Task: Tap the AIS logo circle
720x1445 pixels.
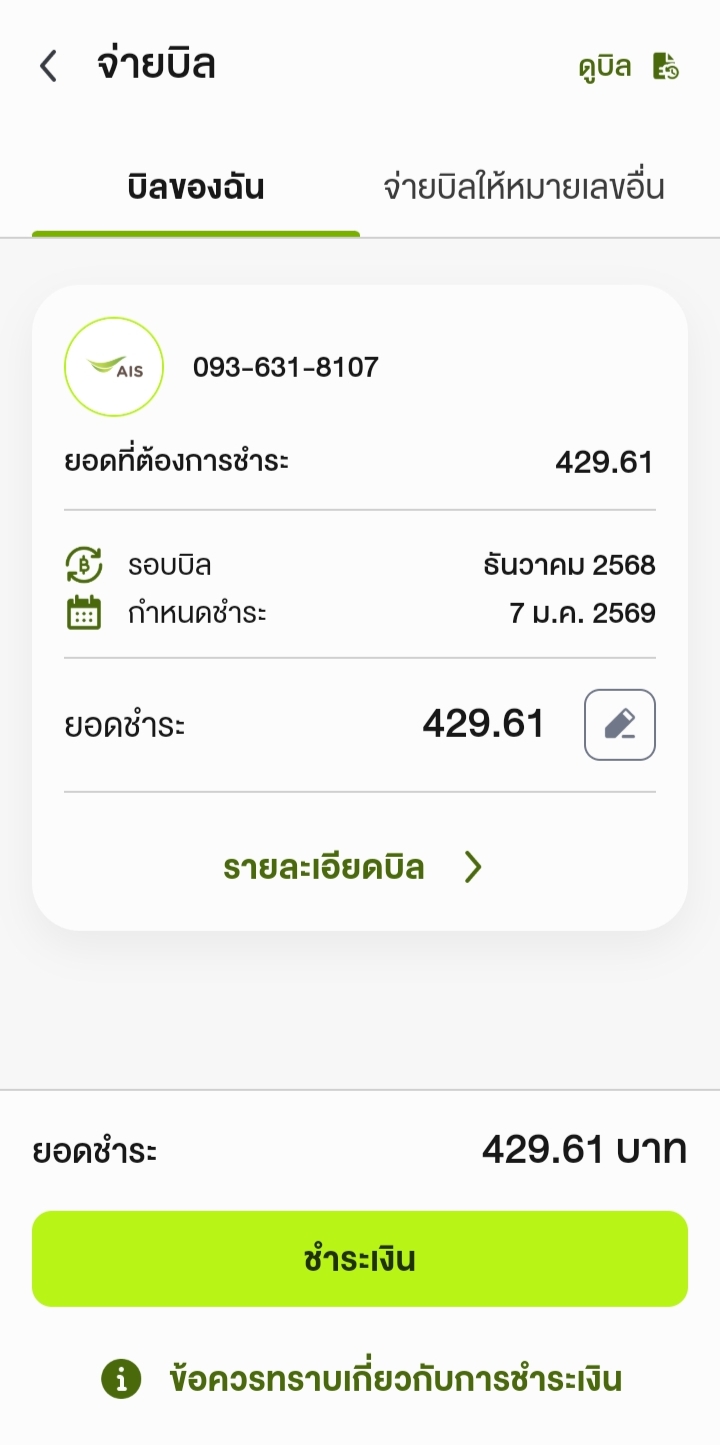Action: [x=113, y=367]
